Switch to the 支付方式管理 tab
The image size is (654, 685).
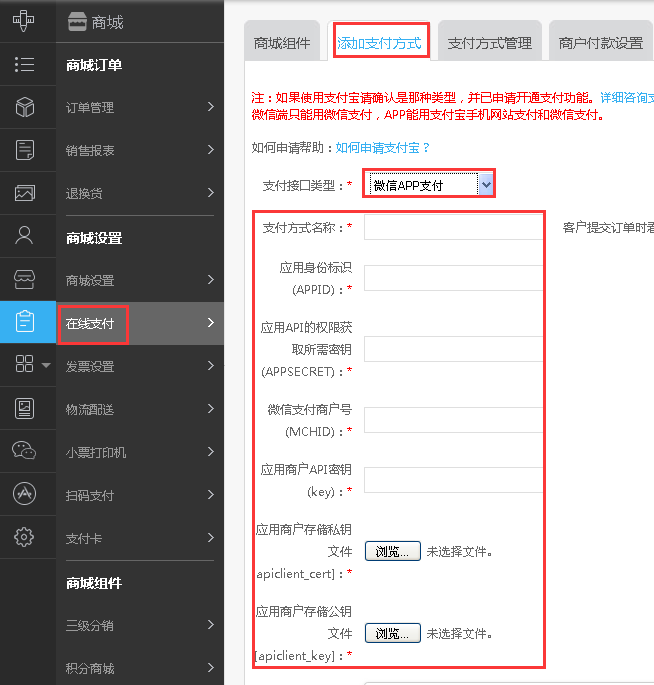[x=490, y=42]
